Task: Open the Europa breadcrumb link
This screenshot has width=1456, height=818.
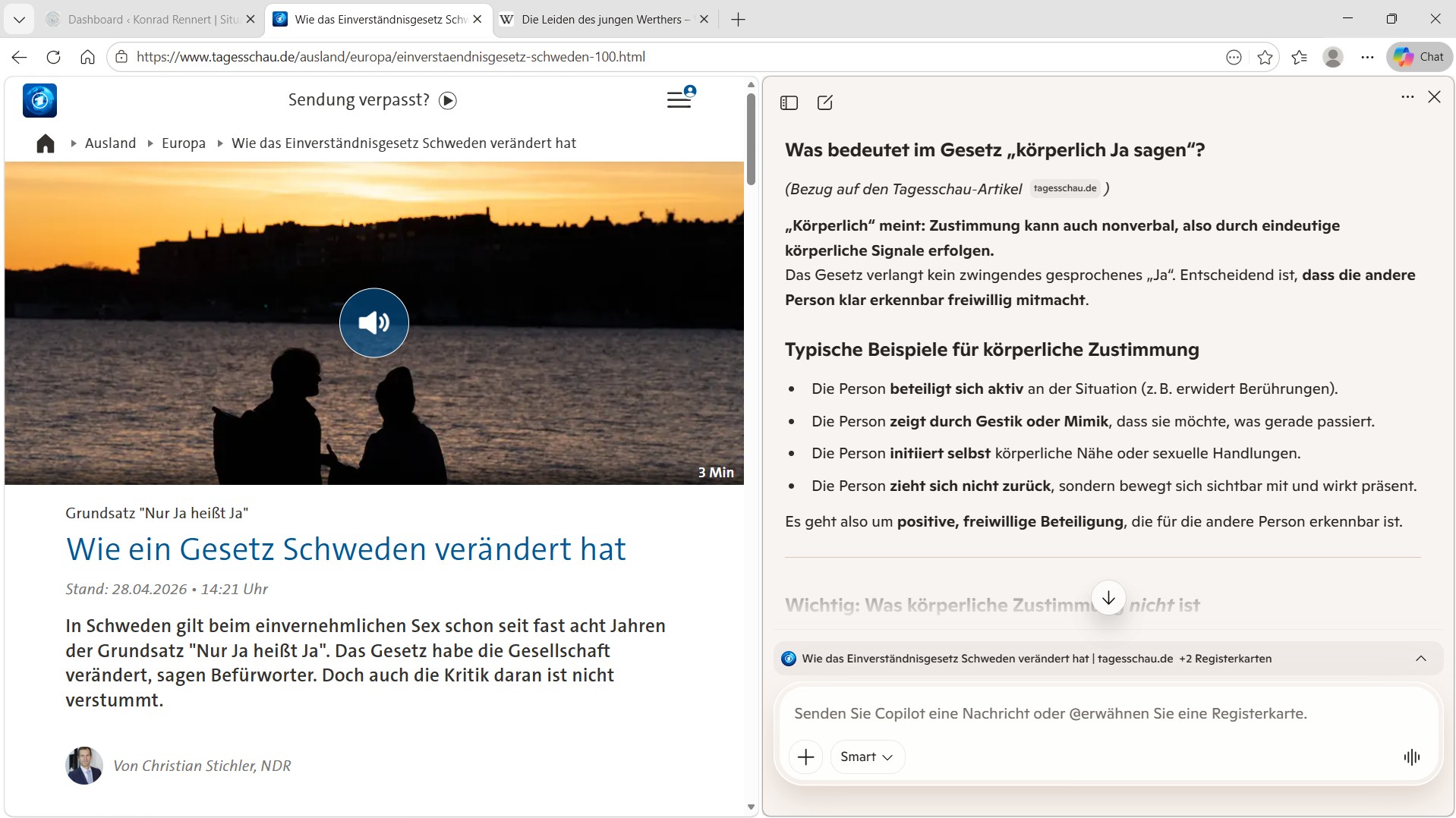Action: [183, 143]
